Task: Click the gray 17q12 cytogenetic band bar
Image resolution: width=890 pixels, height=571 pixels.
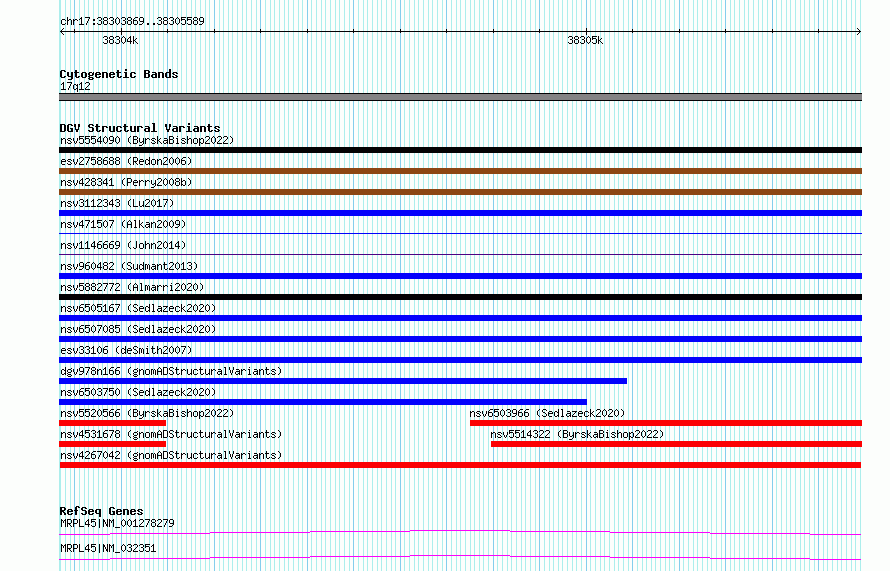Action: [460, 97]
